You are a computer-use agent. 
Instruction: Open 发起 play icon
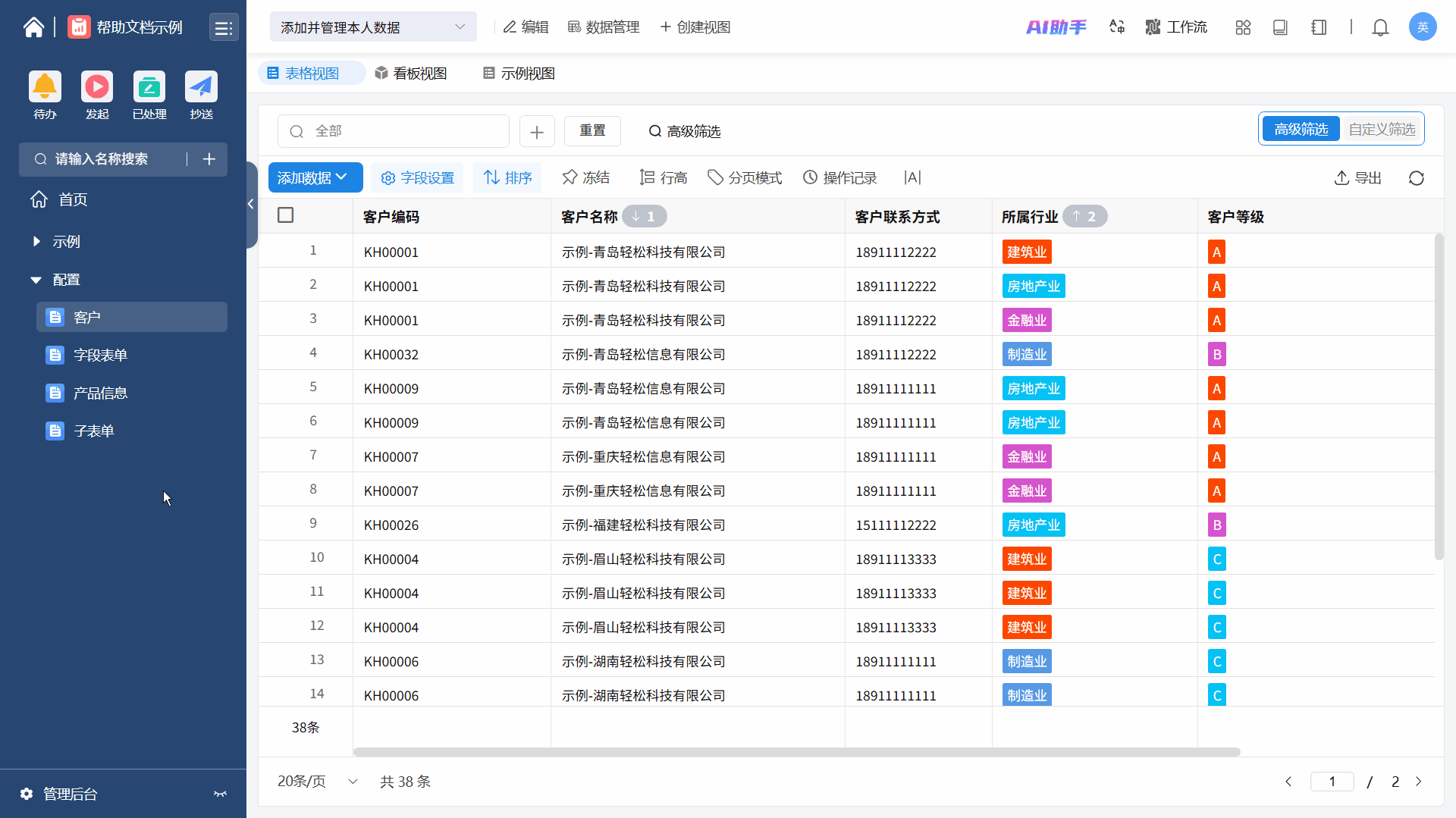pos(97,86)
